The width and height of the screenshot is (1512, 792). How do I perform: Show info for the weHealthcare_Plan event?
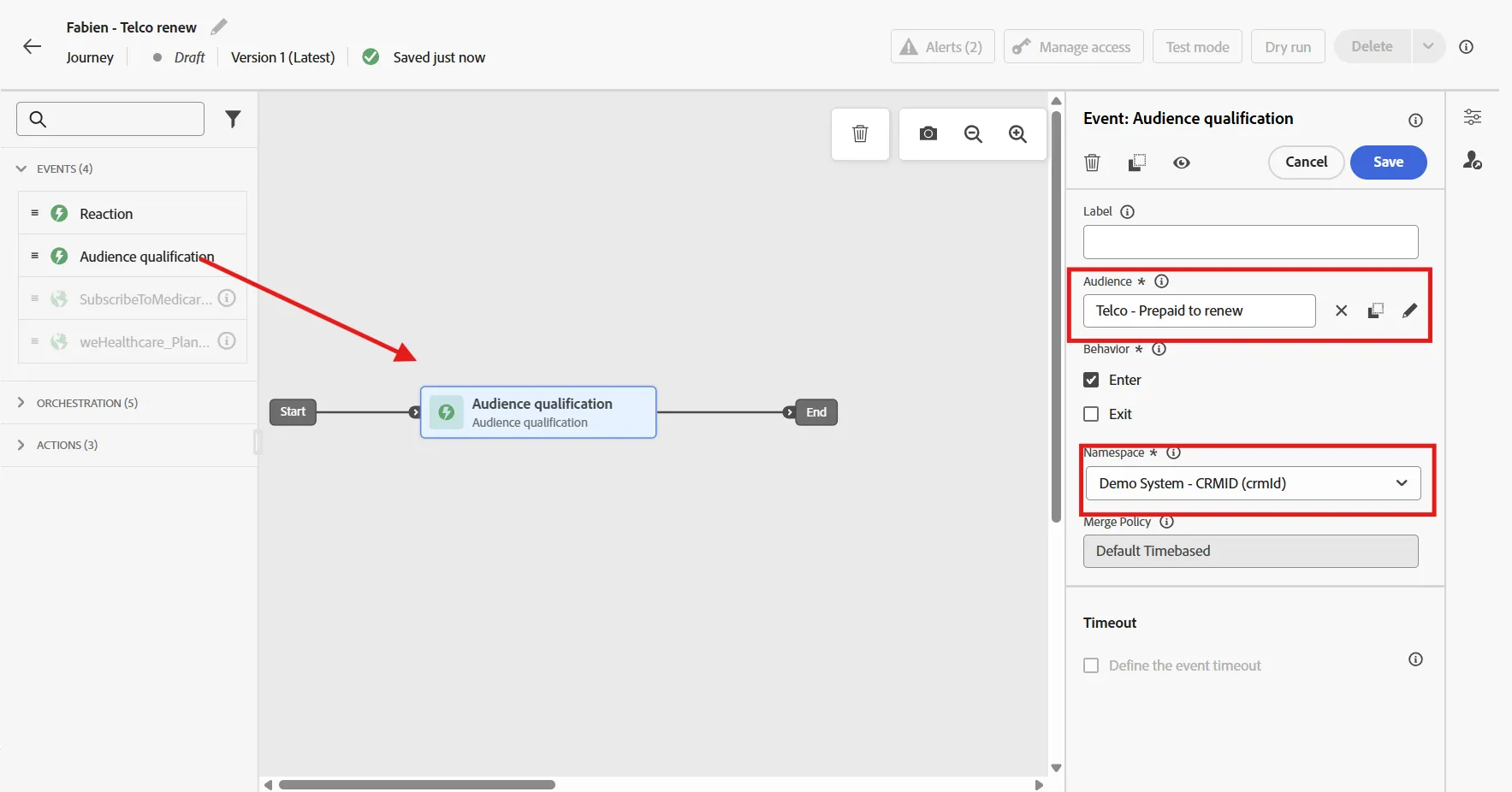click(x=227, y=341)
